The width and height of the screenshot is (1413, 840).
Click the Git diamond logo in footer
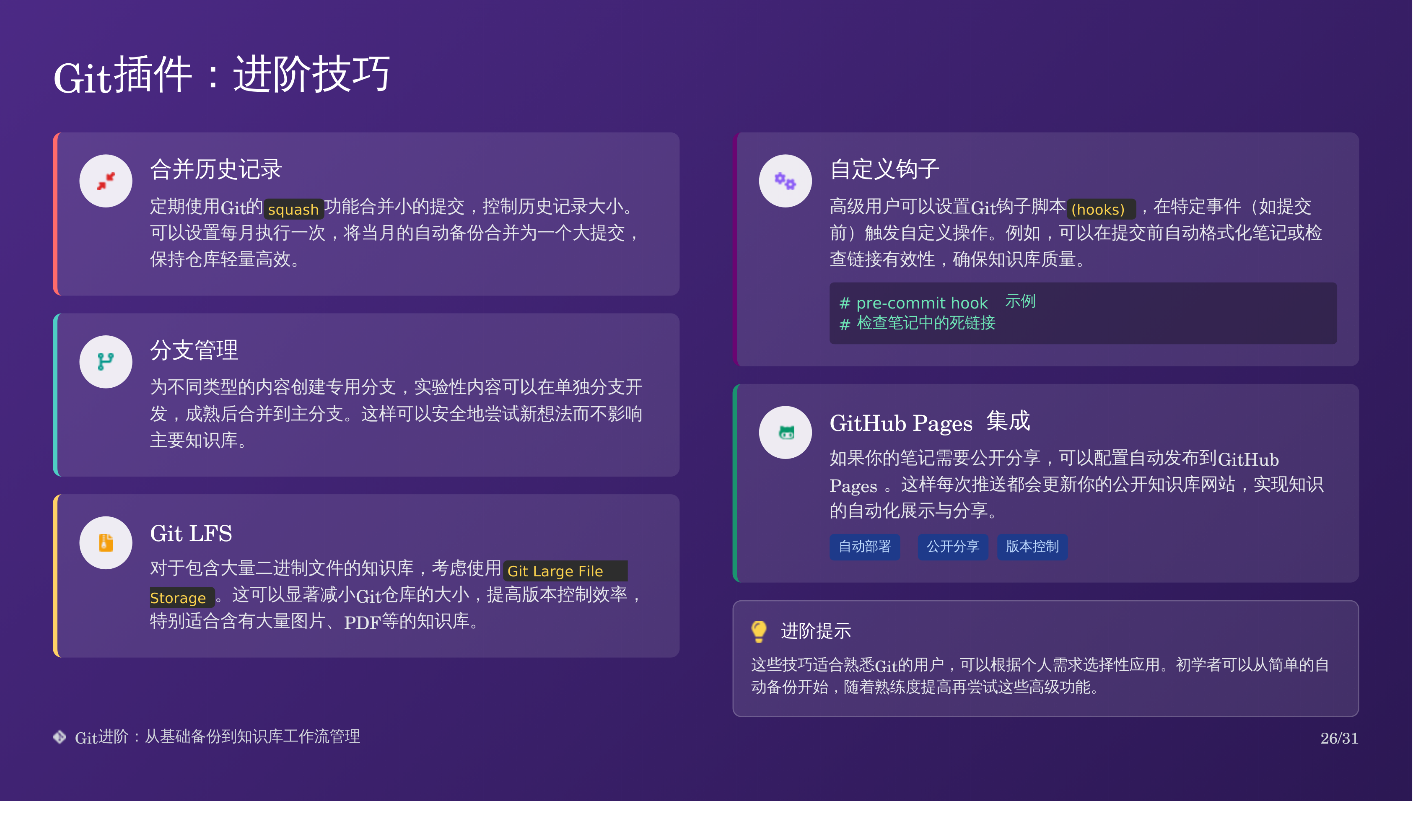pyautogui.click(x=60, y=737)
